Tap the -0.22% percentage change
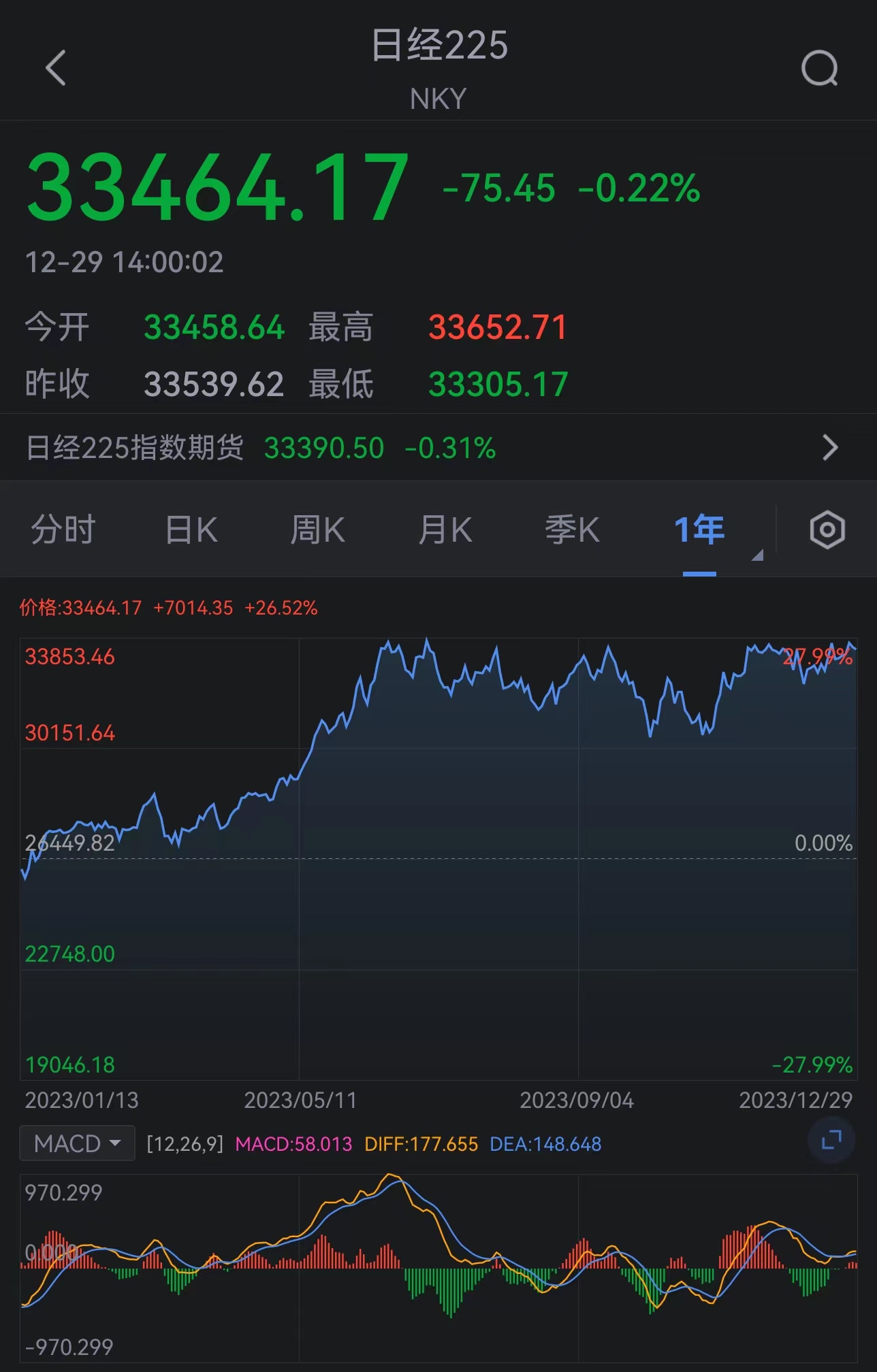This screenshot has width=877, height=1372. coord(639,188)
